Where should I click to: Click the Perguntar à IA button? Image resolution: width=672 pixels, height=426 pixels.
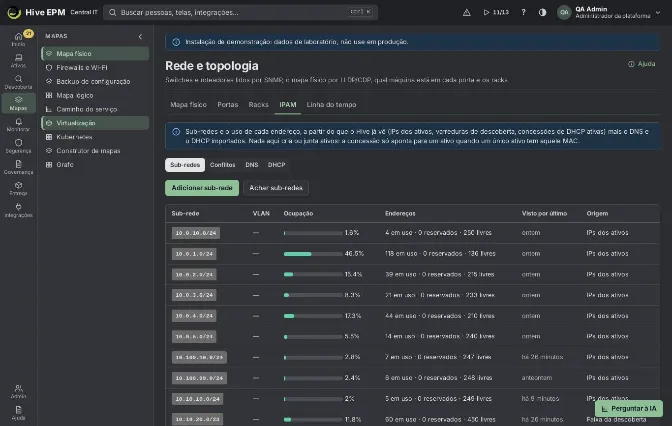[x=629, y=408]
